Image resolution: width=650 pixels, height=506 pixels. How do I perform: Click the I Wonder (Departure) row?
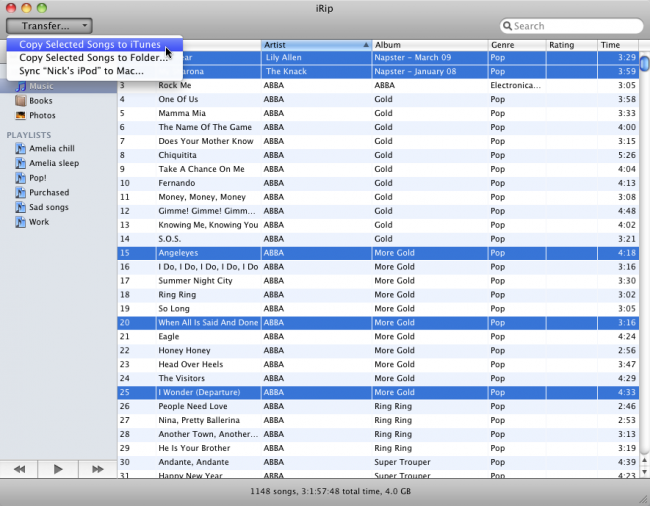[x=378, y=392]
